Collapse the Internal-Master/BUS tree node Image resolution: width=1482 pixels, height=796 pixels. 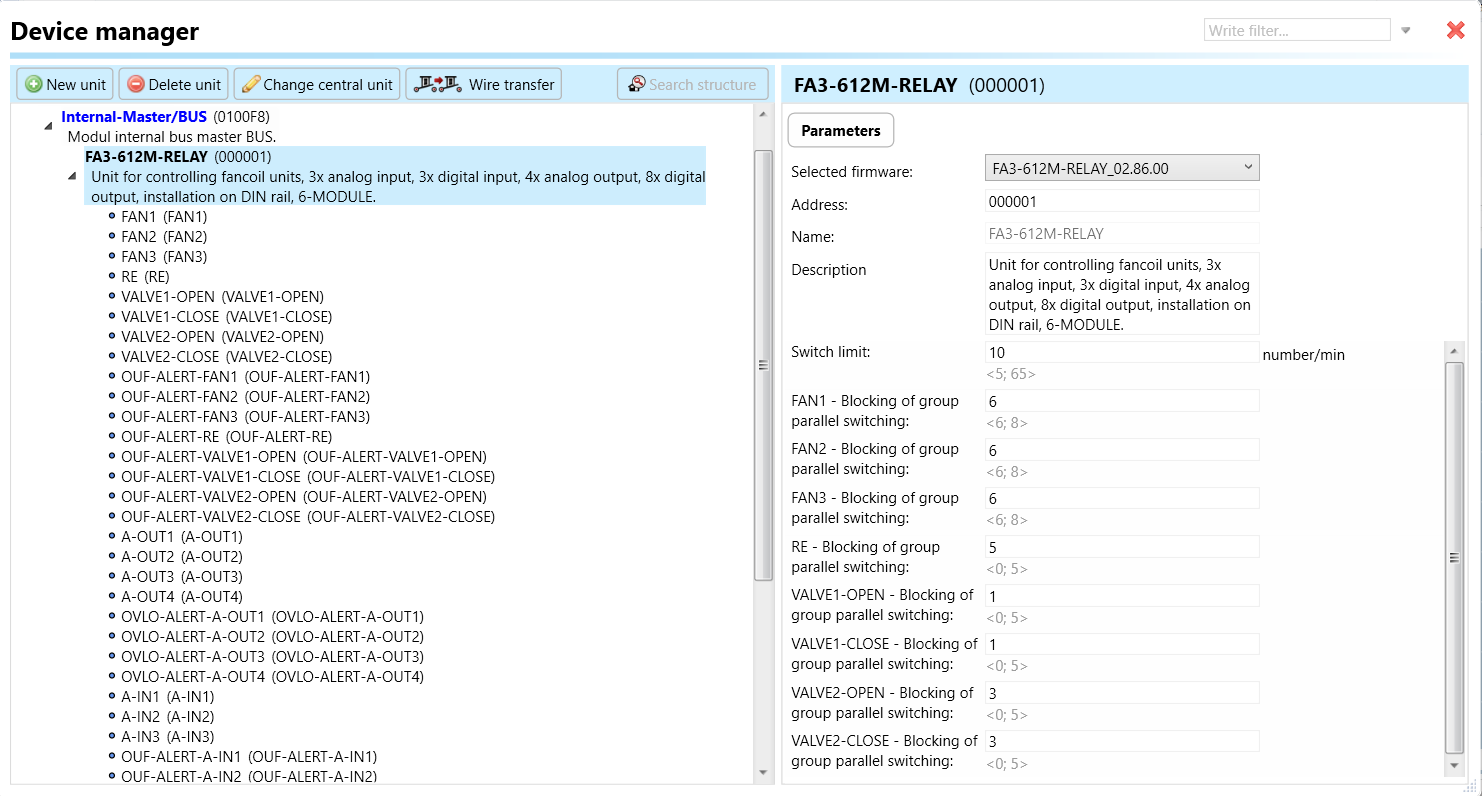[x=48, y=126]
